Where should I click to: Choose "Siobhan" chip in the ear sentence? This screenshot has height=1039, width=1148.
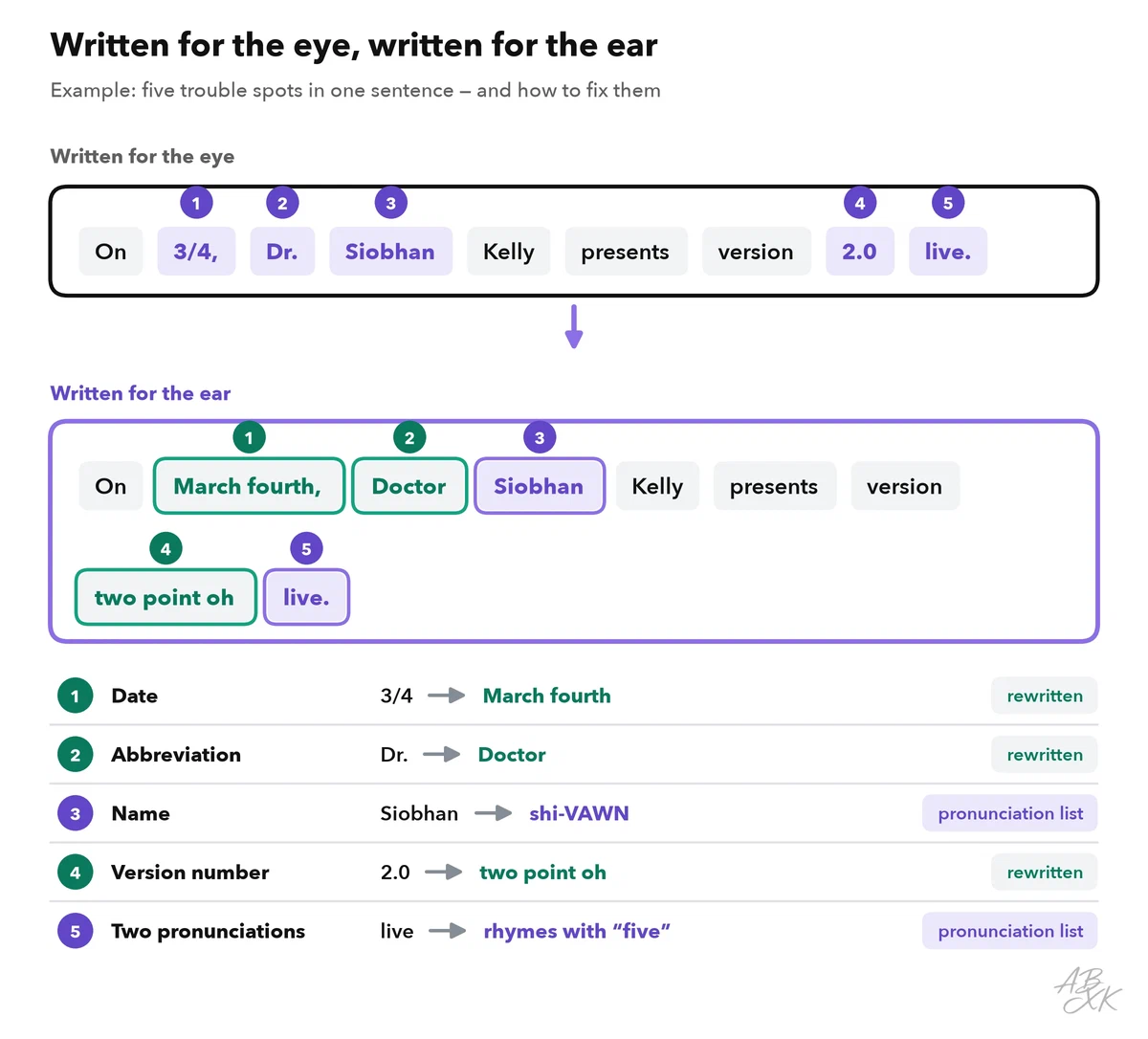(x=540, y=486)
